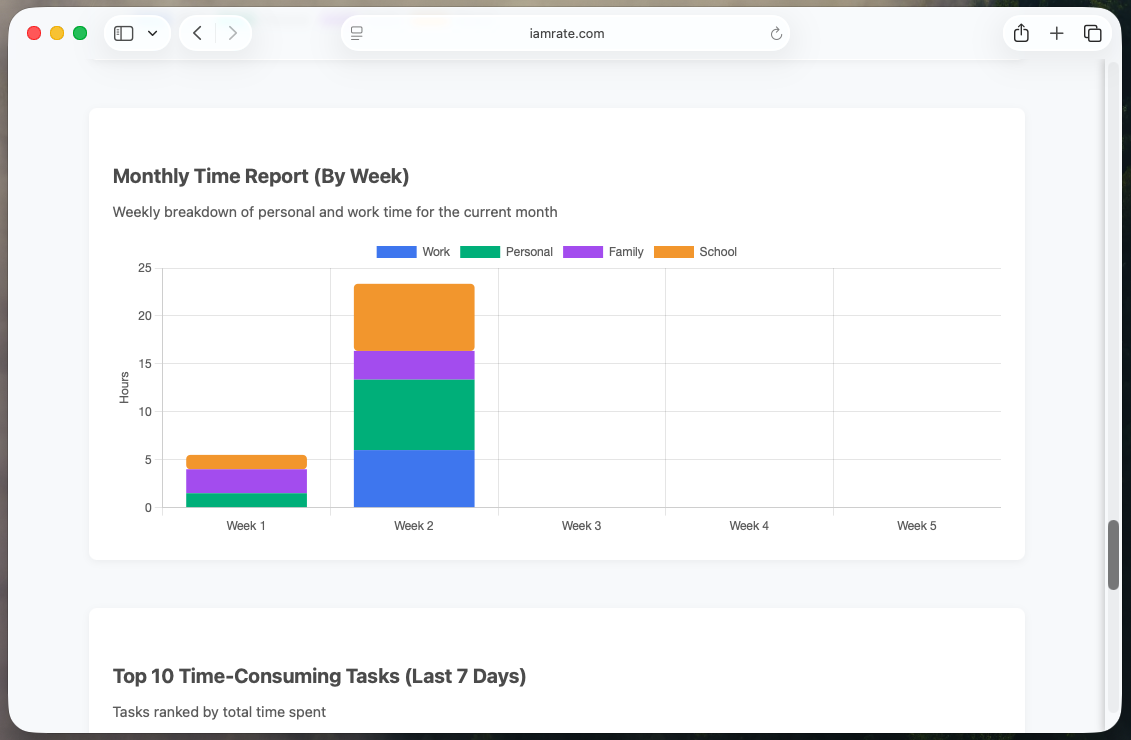Viewport: 1131px width, 740px height.
Task: Maximize the window with green button
Action: (80, 33)
